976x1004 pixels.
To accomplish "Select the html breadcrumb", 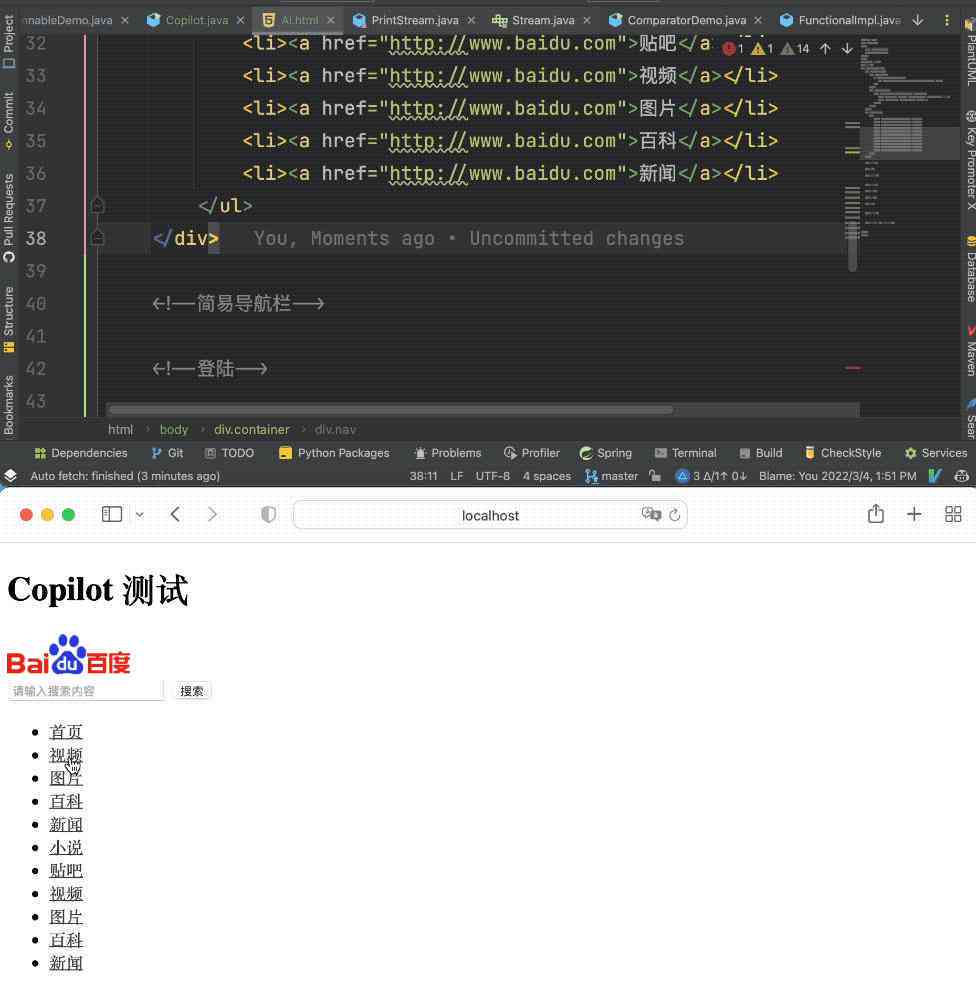I will tap(120, 430).
